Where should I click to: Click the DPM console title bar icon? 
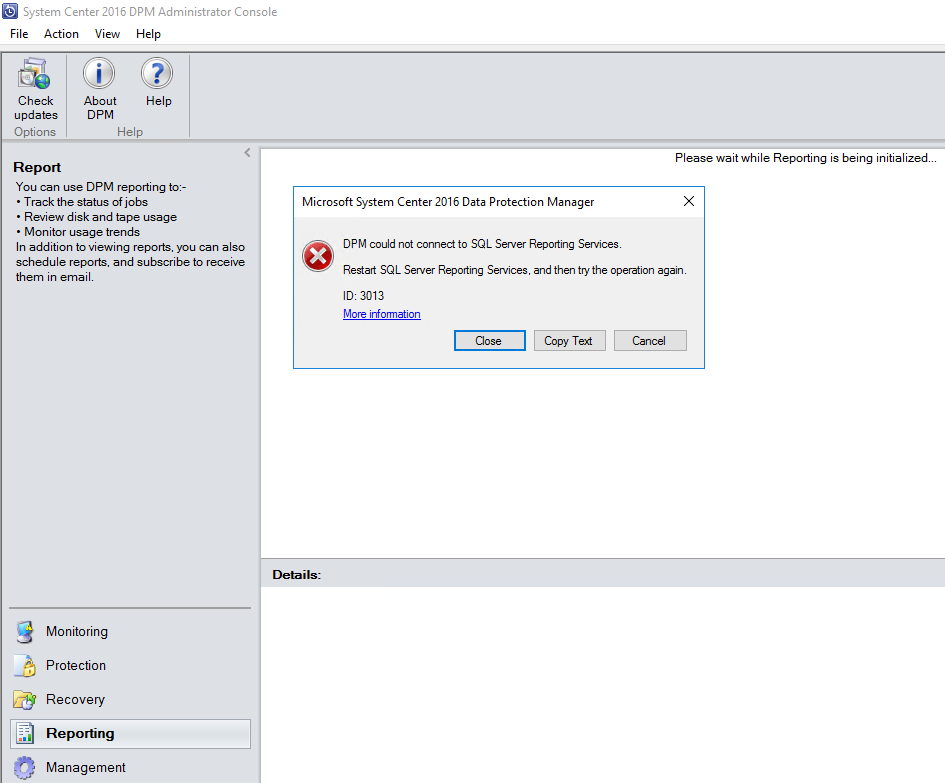tap(10, 11)
